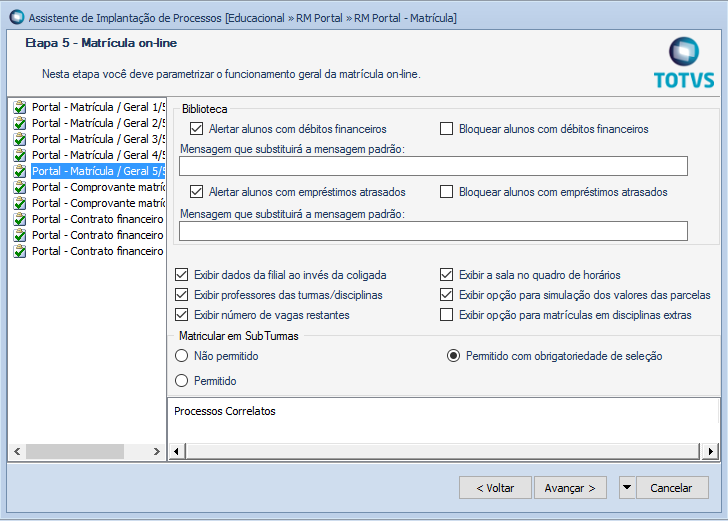Click the Processos Correlatos horizontal scrollbar track
The height and width of the screenshot is (521, 728).
pyautogui.click(x=442, y=451)
